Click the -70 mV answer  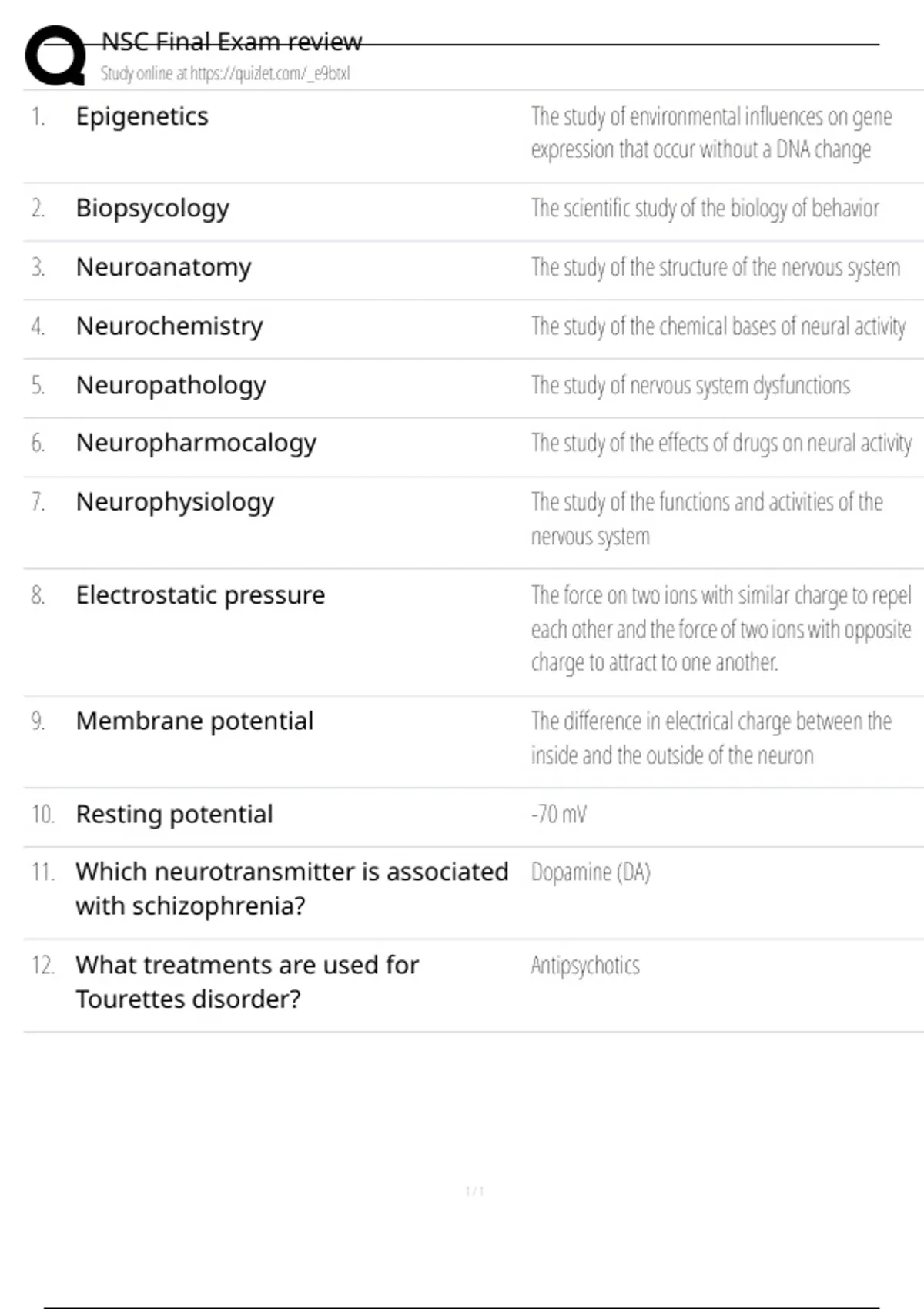tap(559, 815)
